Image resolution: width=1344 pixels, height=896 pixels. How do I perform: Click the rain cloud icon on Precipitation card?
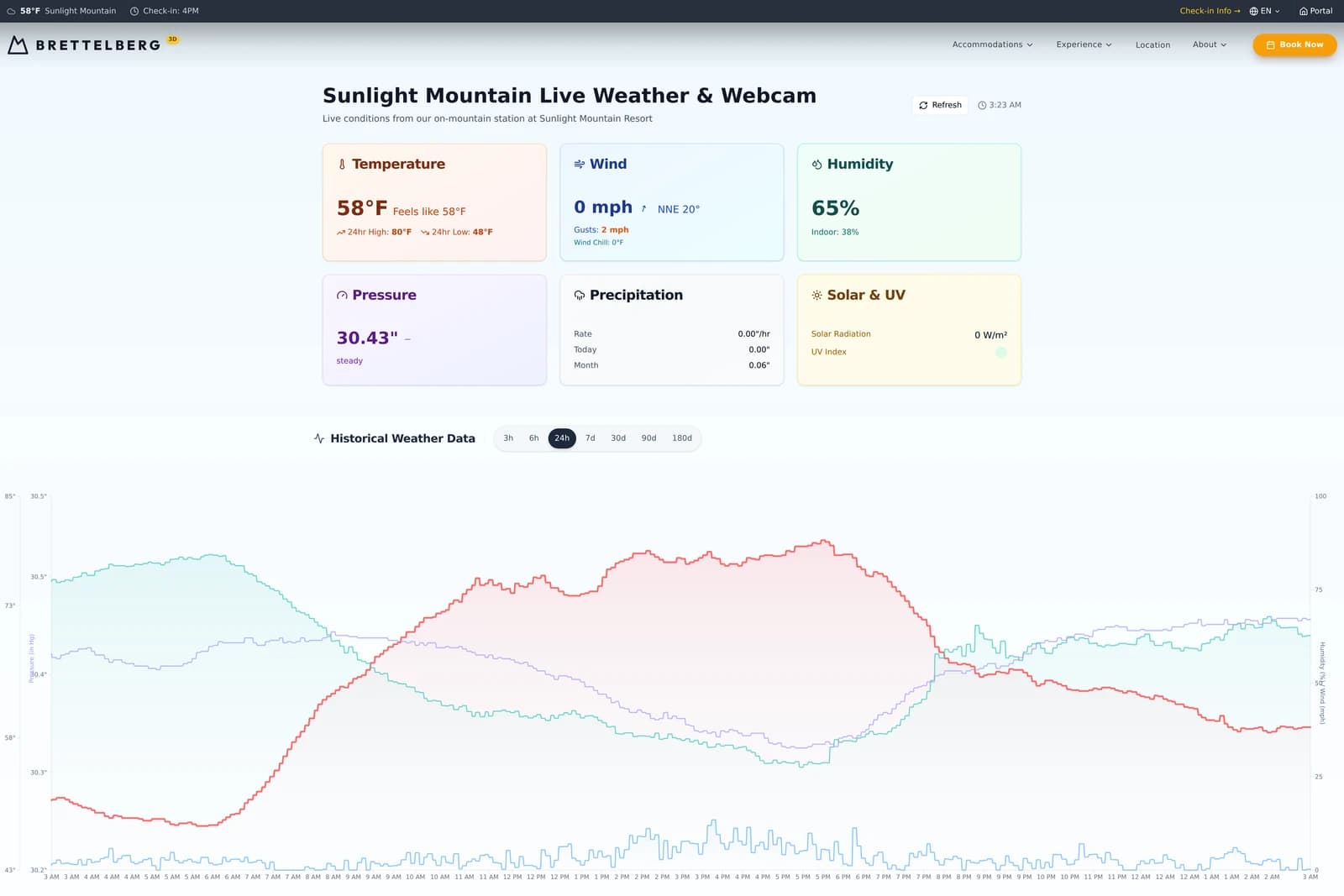coord(580,296)
